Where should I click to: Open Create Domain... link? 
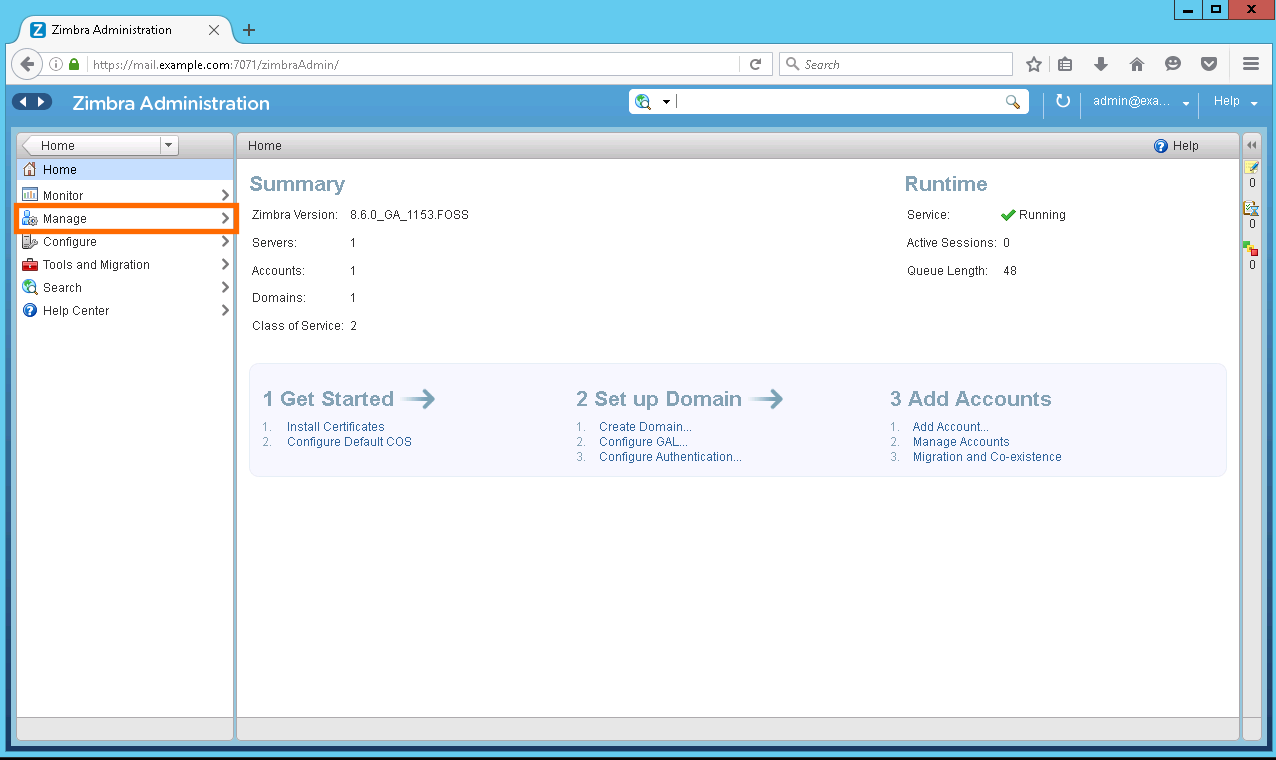click(645, 427)
